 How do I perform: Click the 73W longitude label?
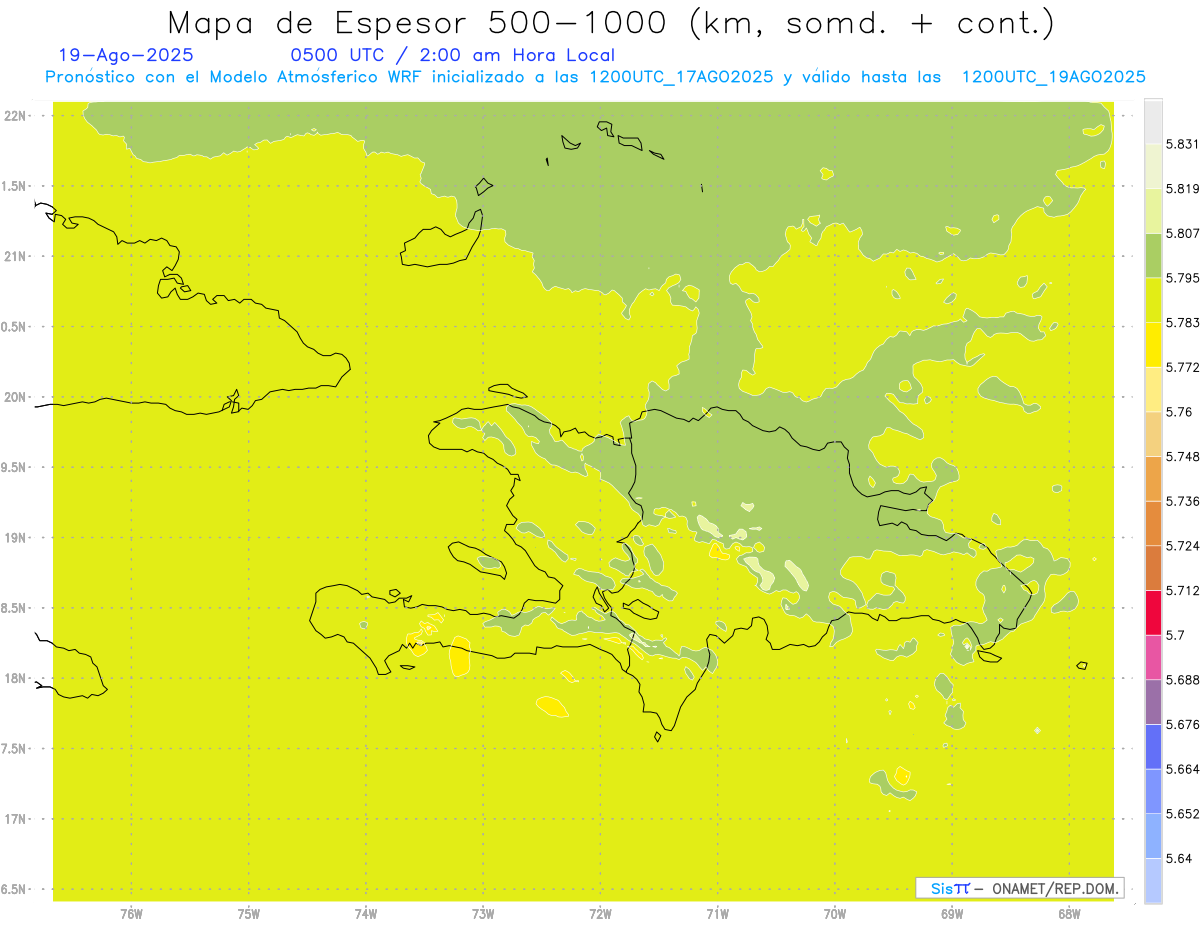pos(483,914)
